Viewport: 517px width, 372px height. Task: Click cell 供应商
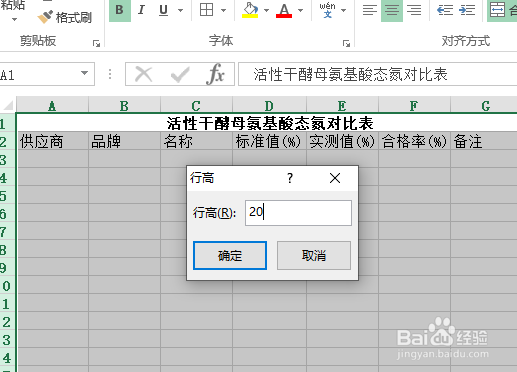(x=52, y=141)
